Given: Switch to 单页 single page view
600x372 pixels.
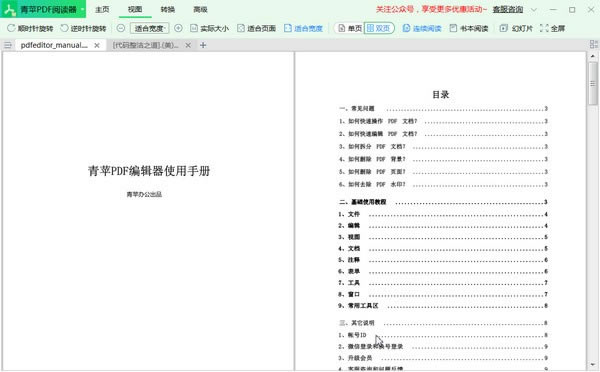Looking at the screenshot, I should click(350, 28).
